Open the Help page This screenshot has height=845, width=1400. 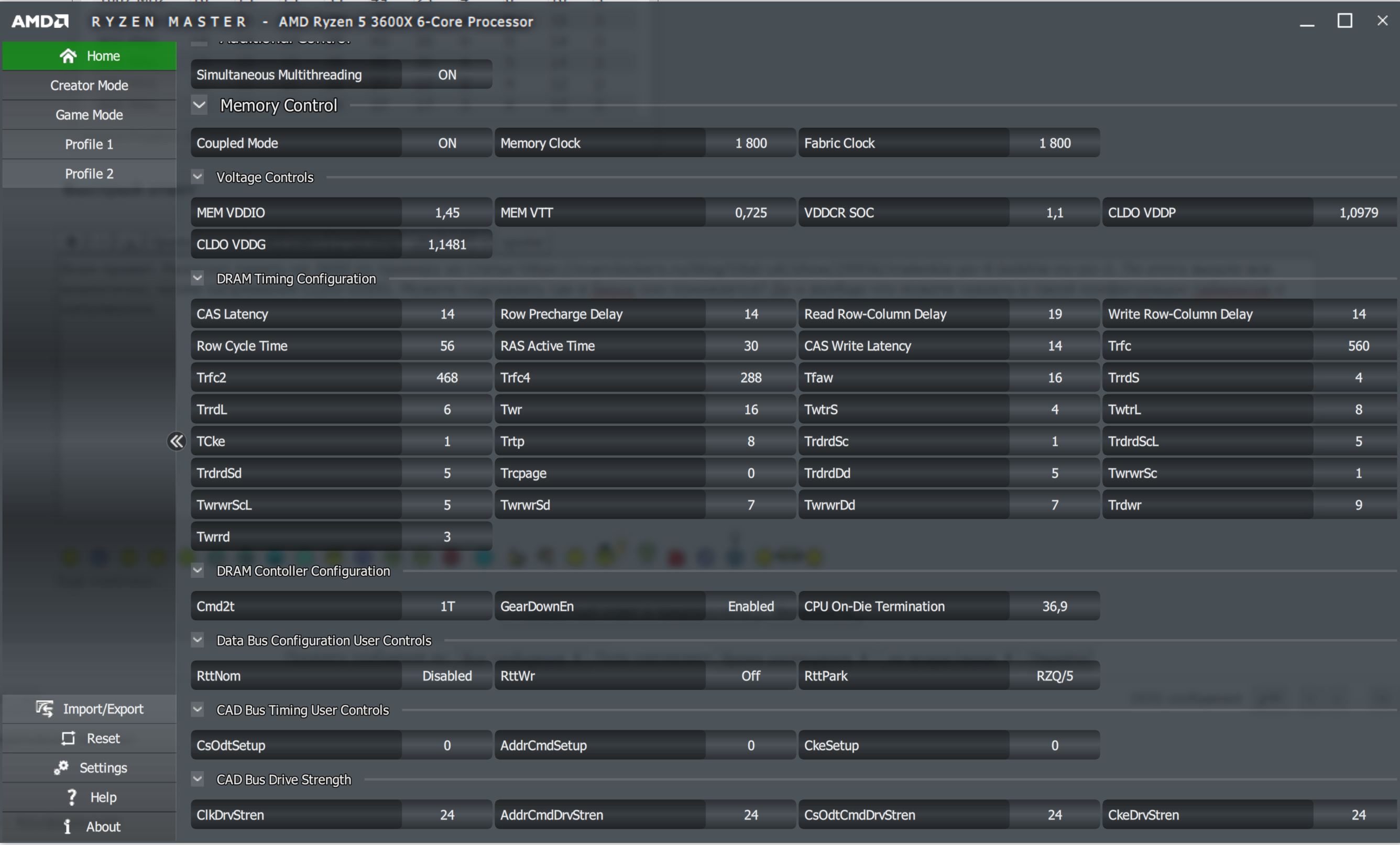(x=89, y=797)
